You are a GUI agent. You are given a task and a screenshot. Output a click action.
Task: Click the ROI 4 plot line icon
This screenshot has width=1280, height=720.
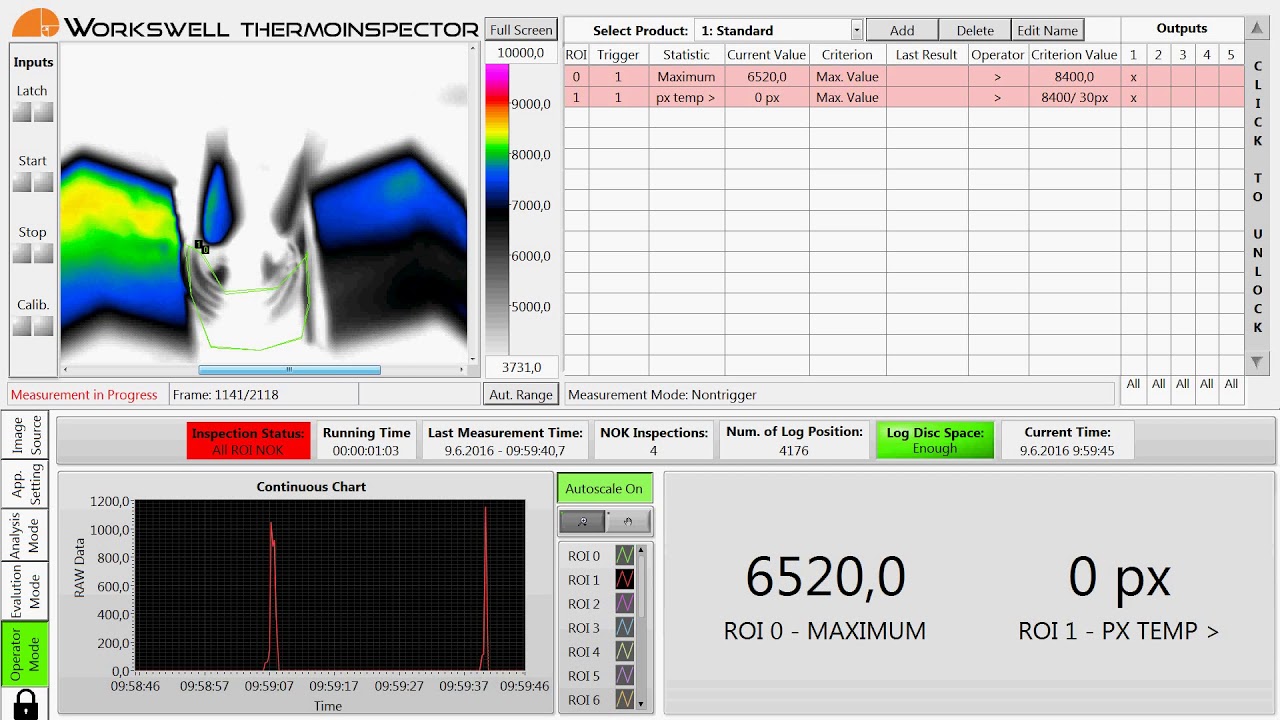pyautogui.click(x=625, y=652)
